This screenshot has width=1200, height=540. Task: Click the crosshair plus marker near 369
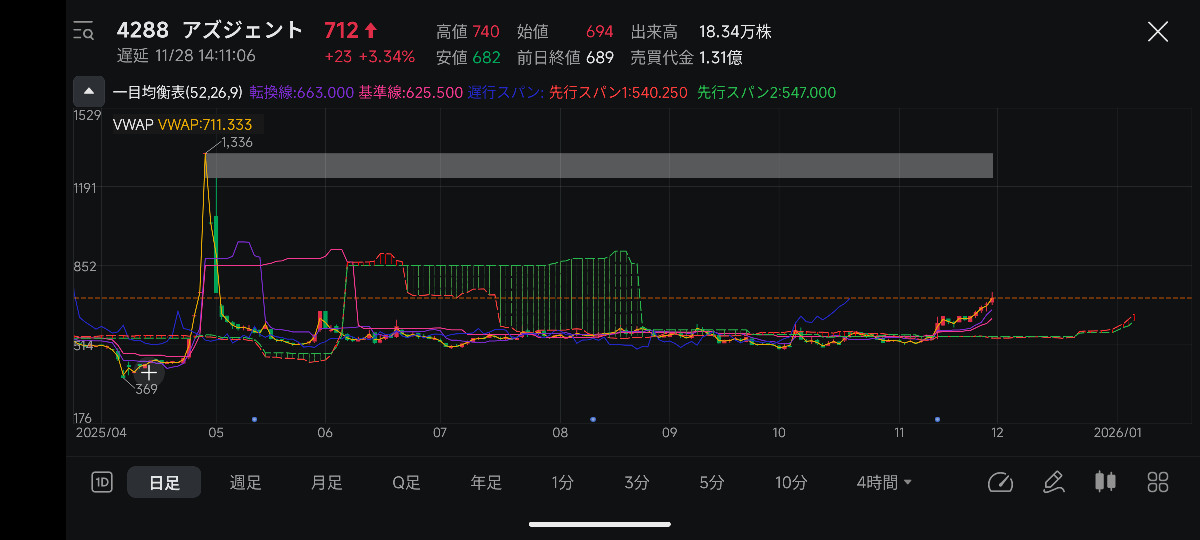coord(148,372)
